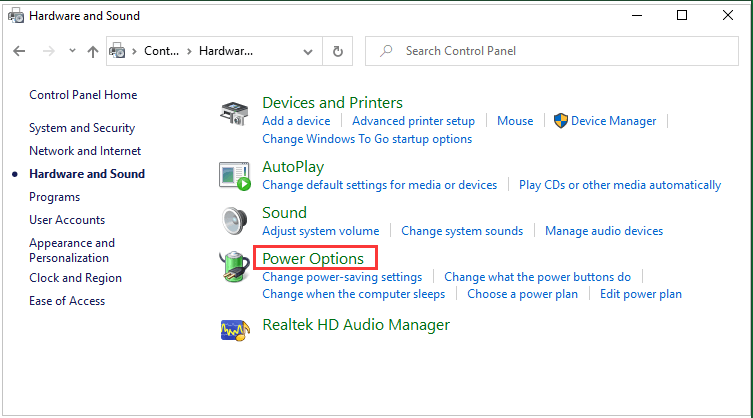753x418 pixels.
Task: Open Programs category
Action: click(54, 197)
